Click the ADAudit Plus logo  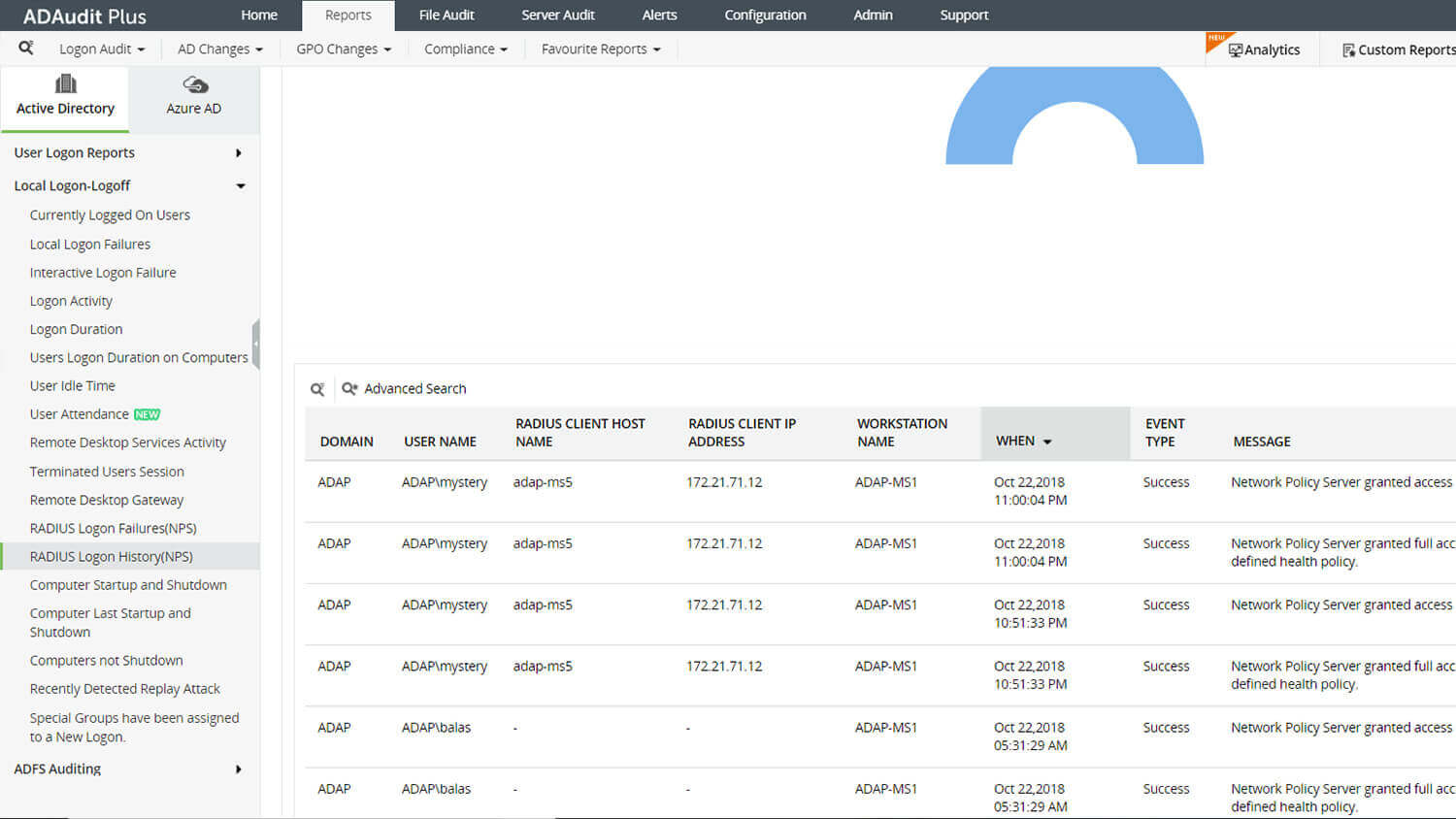coord(84,16)
